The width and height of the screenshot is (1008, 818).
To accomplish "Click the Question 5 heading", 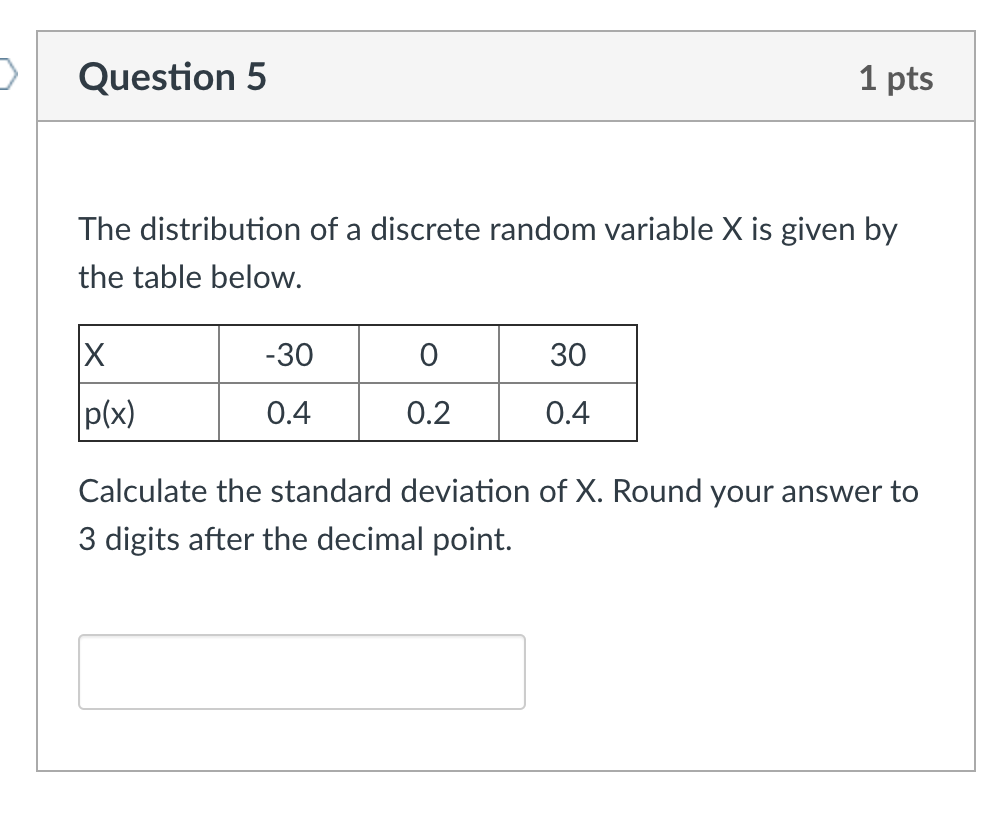I will 172,76.
